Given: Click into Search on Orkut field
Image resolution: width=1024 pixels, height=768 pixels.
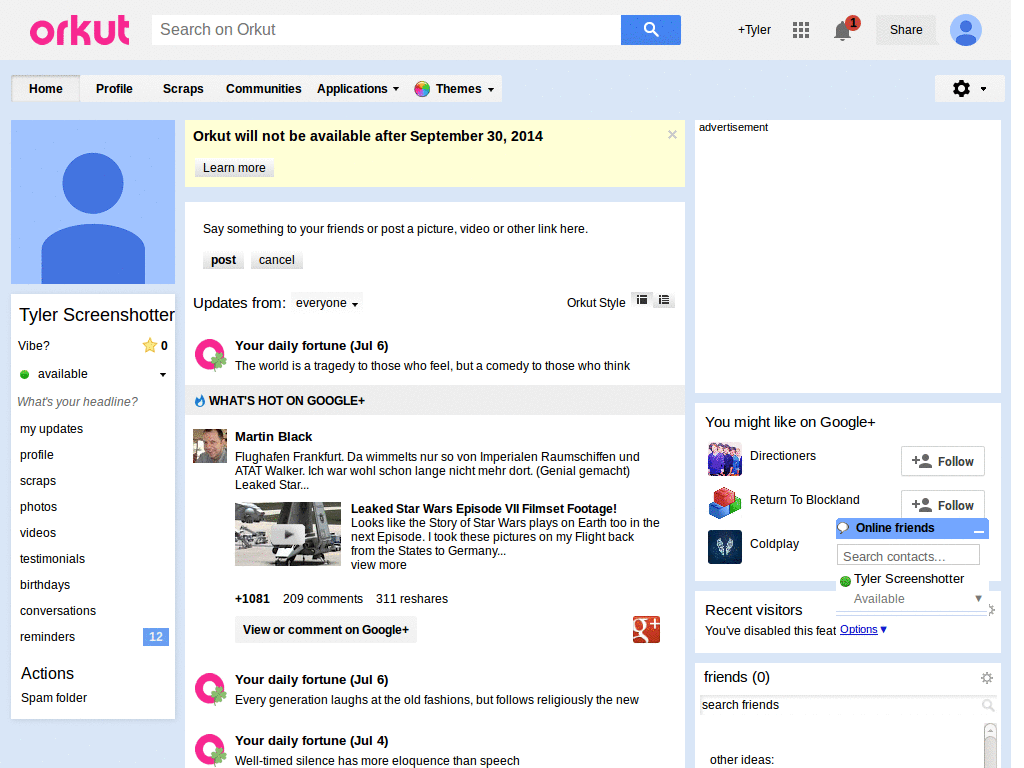Looking at the screenshot, I should [x=387, y=30].
